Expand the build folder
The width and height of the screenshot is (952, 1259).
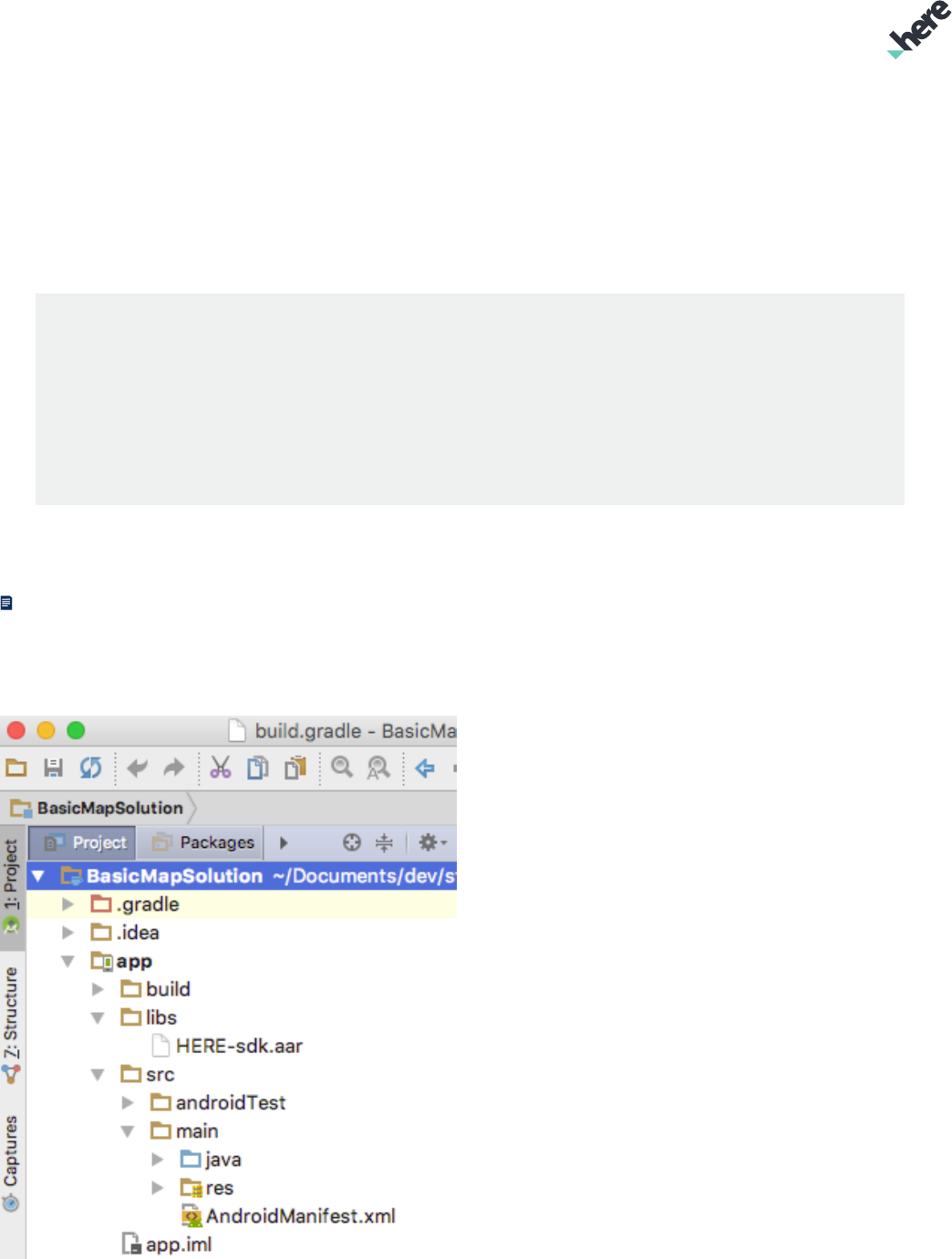click(98, 989)
